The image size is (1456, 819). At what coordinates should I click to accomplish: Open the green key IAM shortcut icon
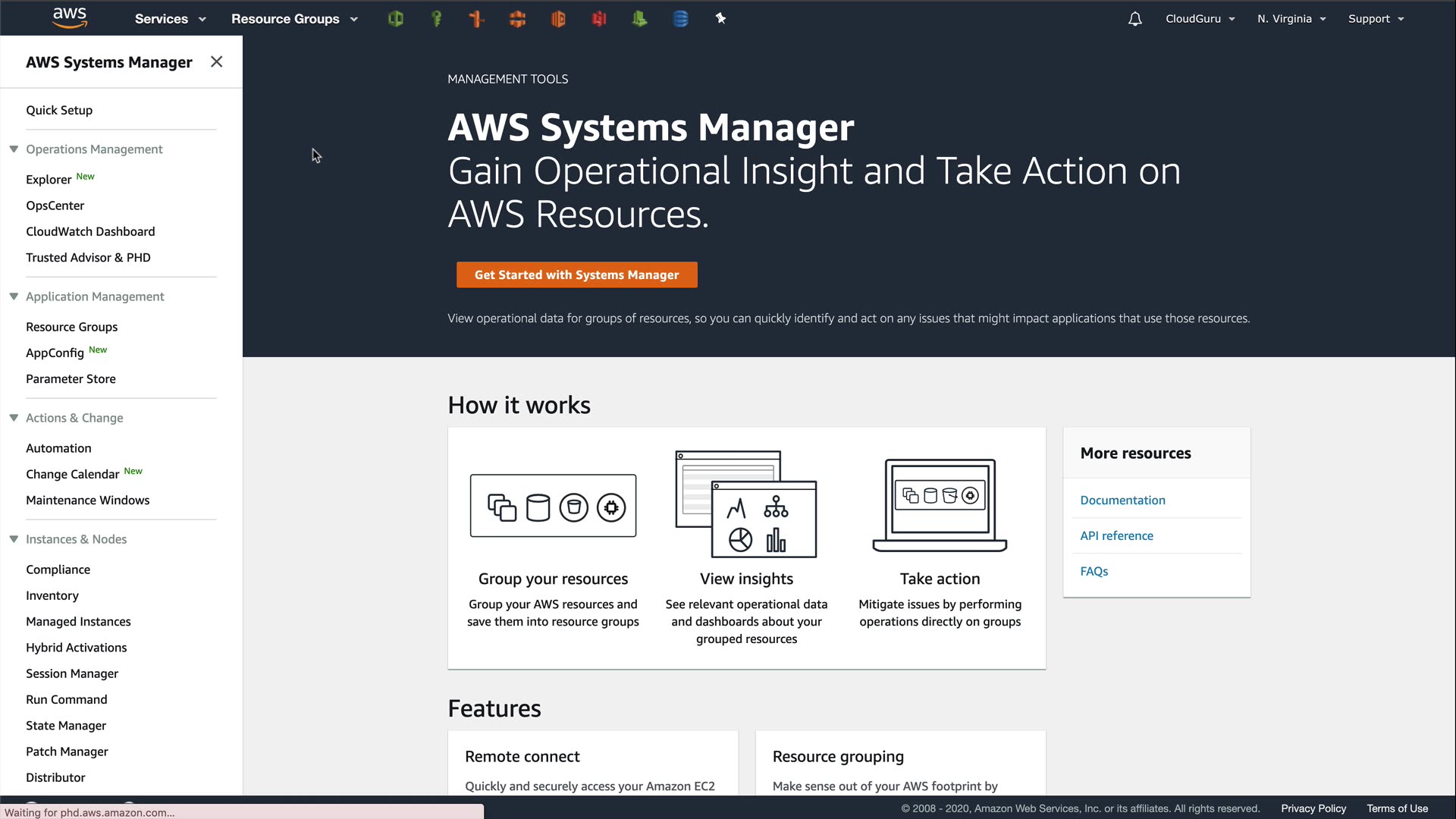coord(436,19)
